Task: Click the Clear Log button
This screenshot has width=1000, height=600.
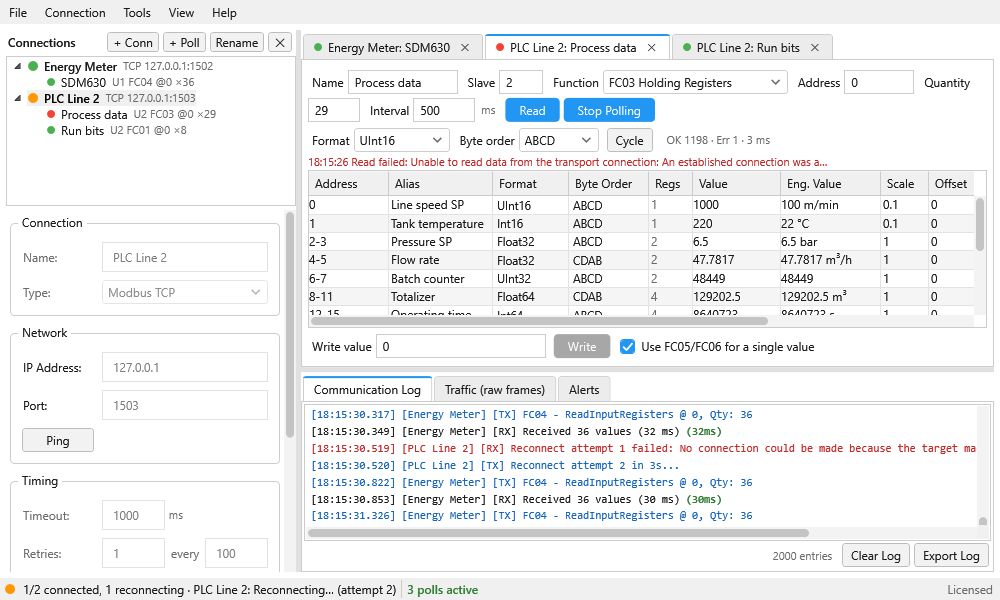Action: 876,556
